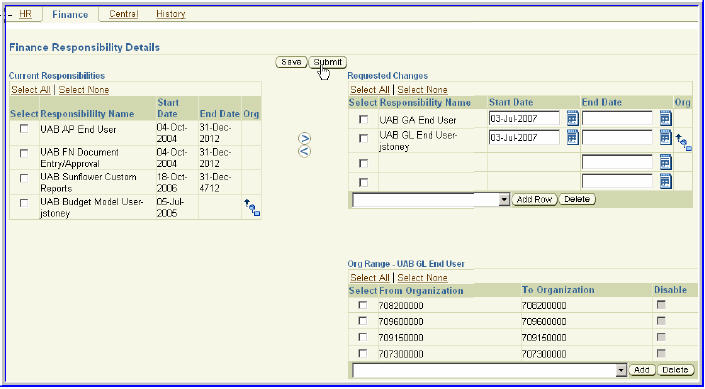Open End Date calendar for UAB GA End User
705x389 pixels.
click(x=666, y=119)
